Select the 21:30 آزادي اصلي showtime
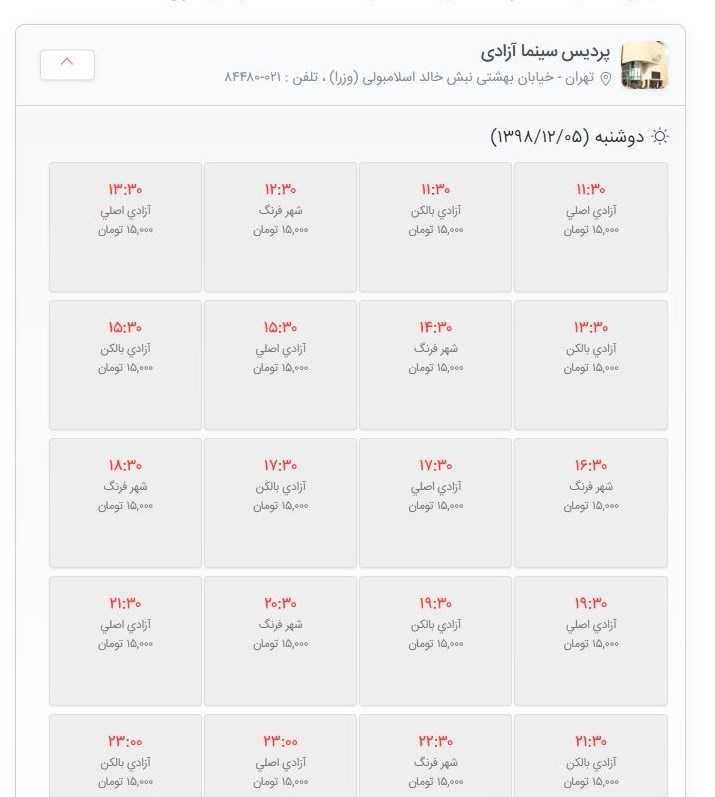715x797 pixels. click(x=125, y=641)
